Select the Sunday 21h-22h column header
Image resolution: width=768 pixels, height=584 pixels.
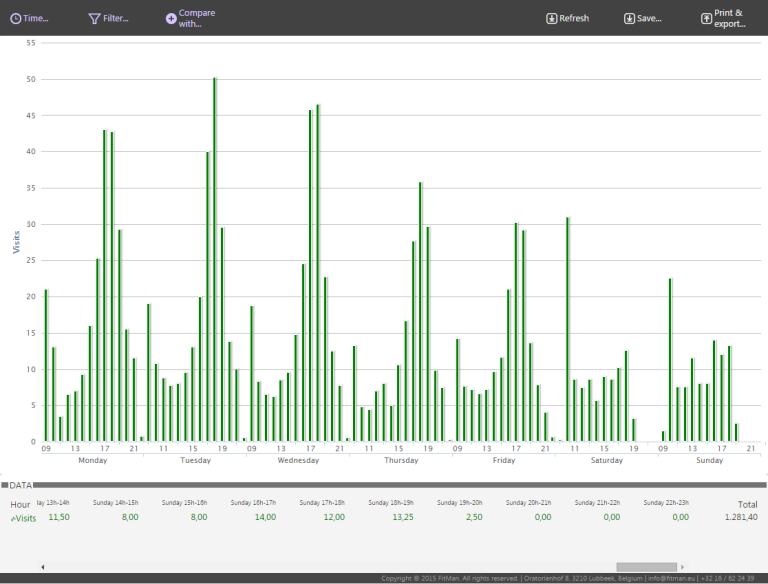coord(598,503)
